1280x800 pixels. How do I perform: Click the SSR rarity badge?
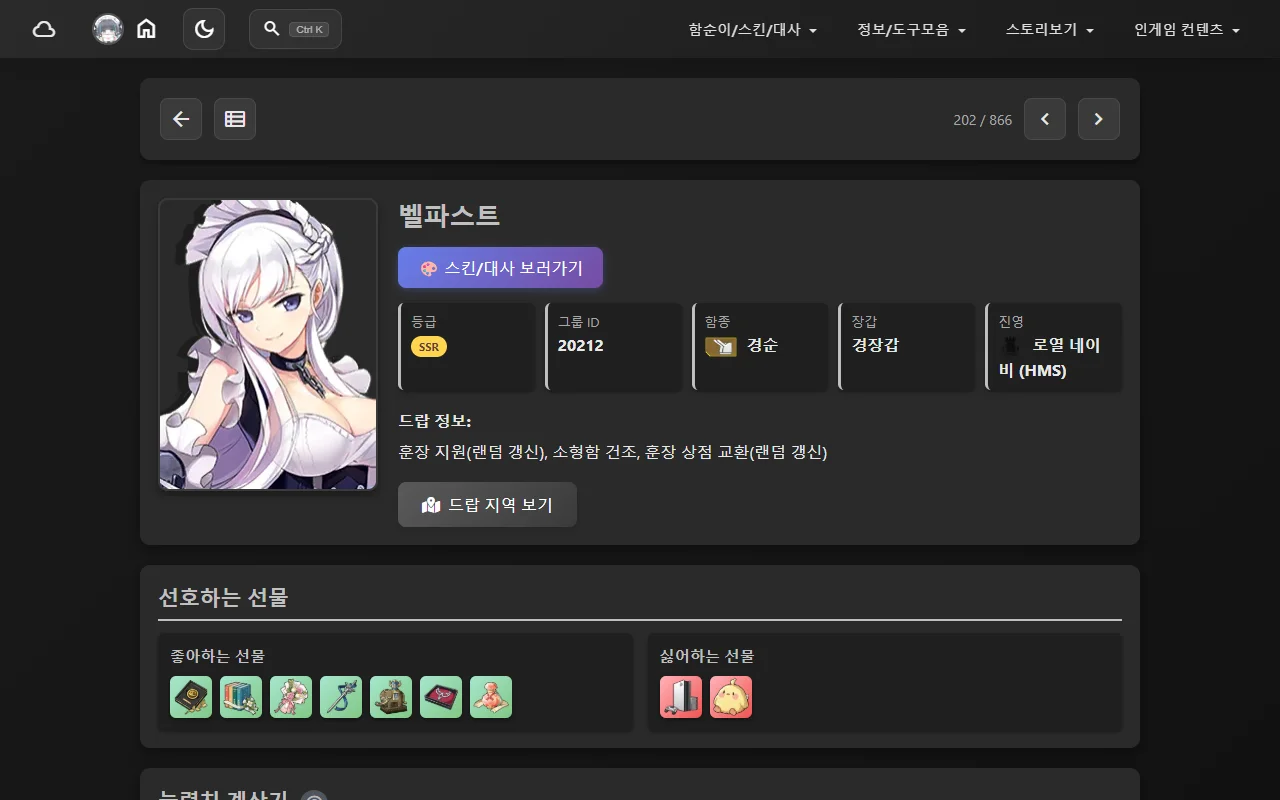[429, 347]
